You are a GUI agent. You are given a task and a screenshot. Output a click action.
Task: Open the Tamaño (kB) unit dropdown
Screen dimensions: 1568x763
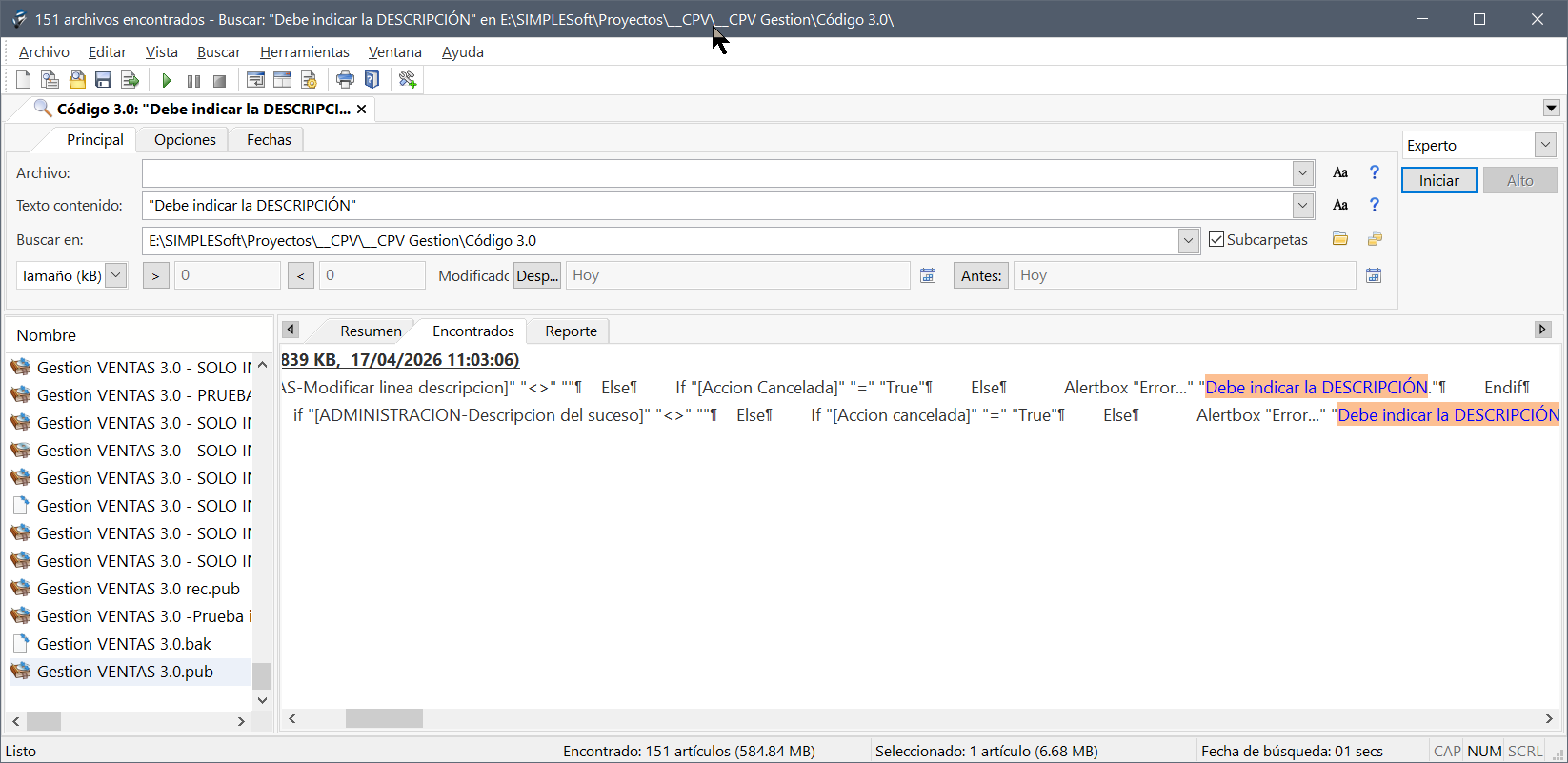(115, 275)
